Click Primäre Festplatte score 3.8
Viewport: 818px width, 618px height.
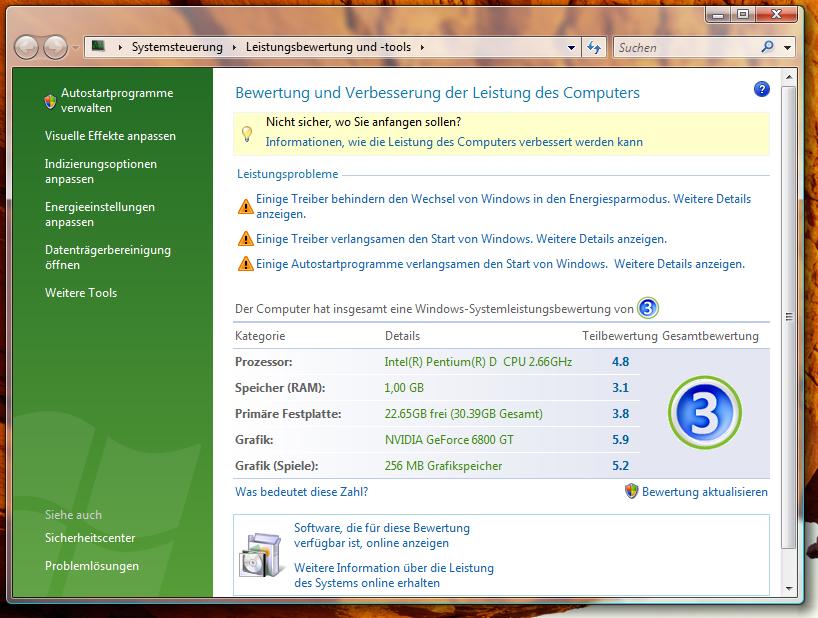pyautogui.click(x=620, y=414)
